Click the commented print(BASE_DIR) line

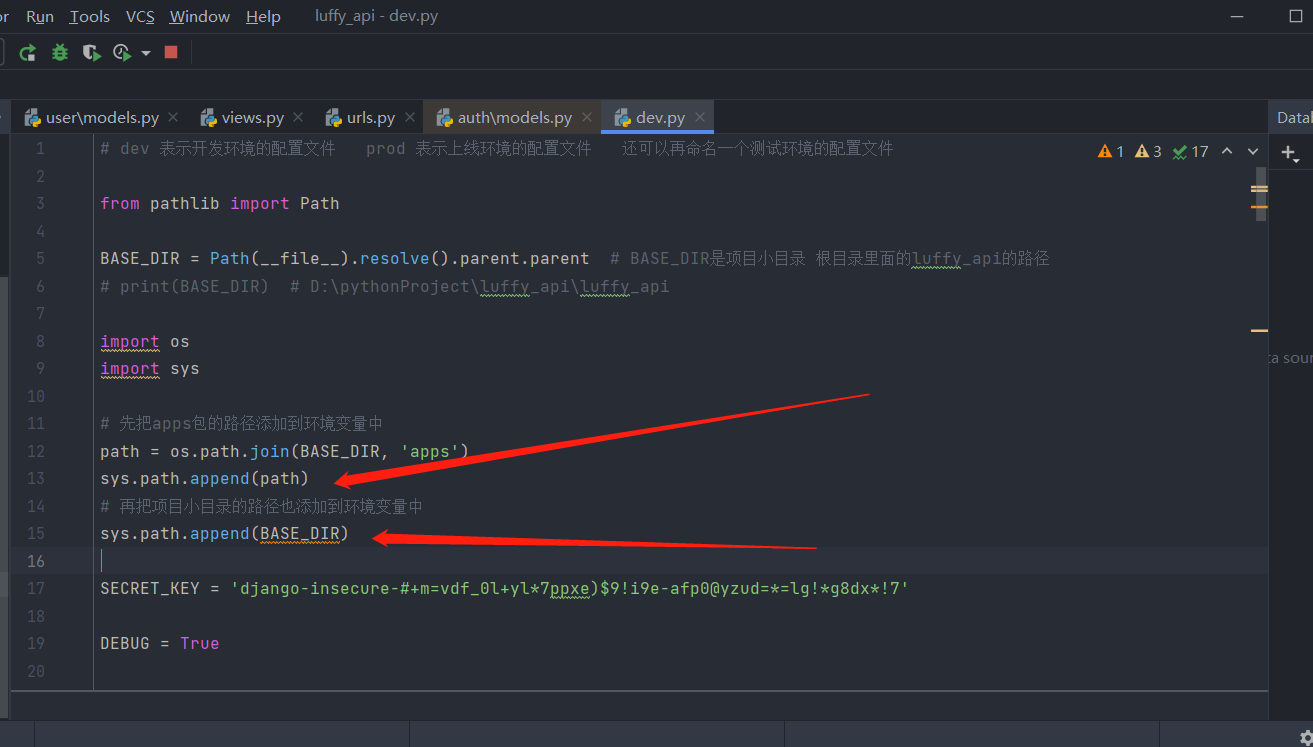[385, 286]
